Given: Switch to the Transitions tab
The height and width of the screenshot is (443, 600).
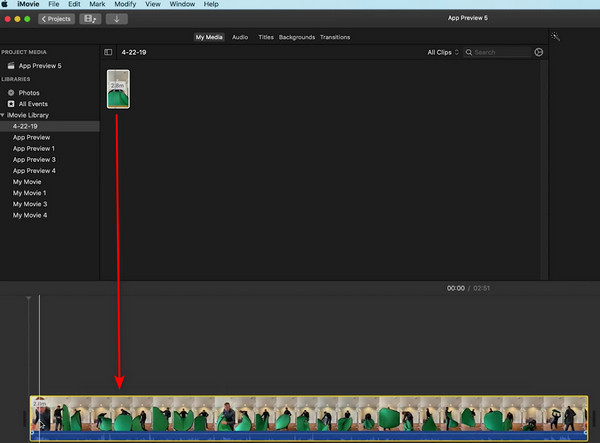Looking at the screenshot, I should coord(335,37).
